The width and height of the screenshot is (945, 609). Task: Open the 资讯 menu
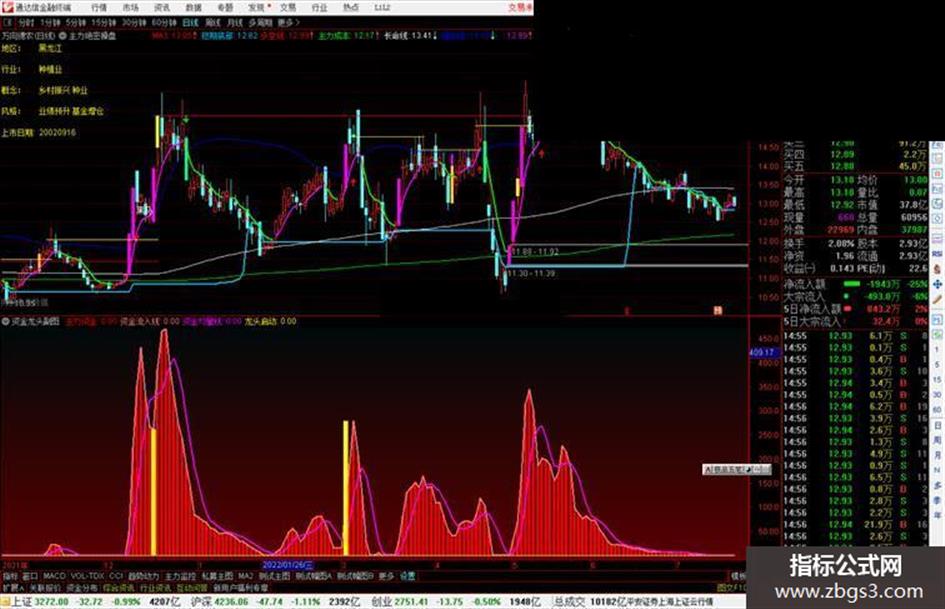coord(162,8)
